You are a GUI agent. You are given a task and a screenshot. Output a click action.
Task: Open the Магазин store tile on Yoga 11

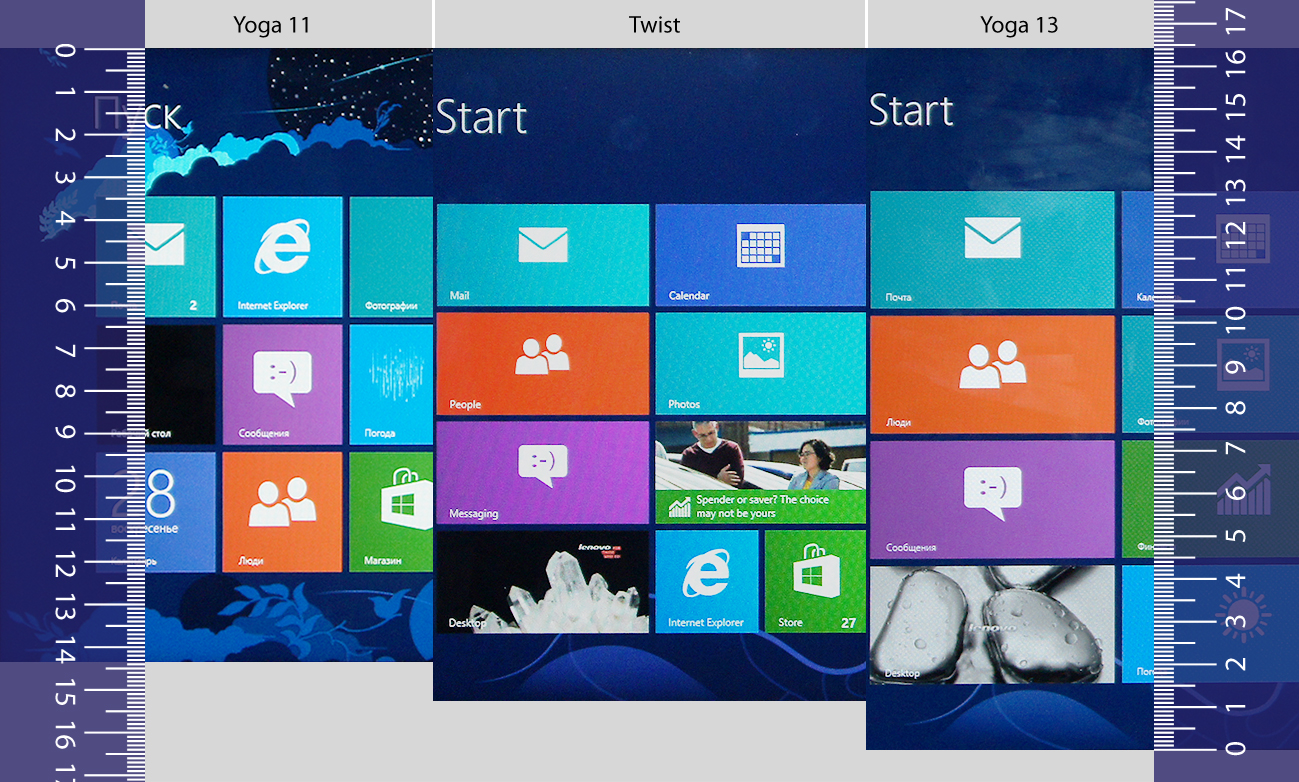pos(391,512)
